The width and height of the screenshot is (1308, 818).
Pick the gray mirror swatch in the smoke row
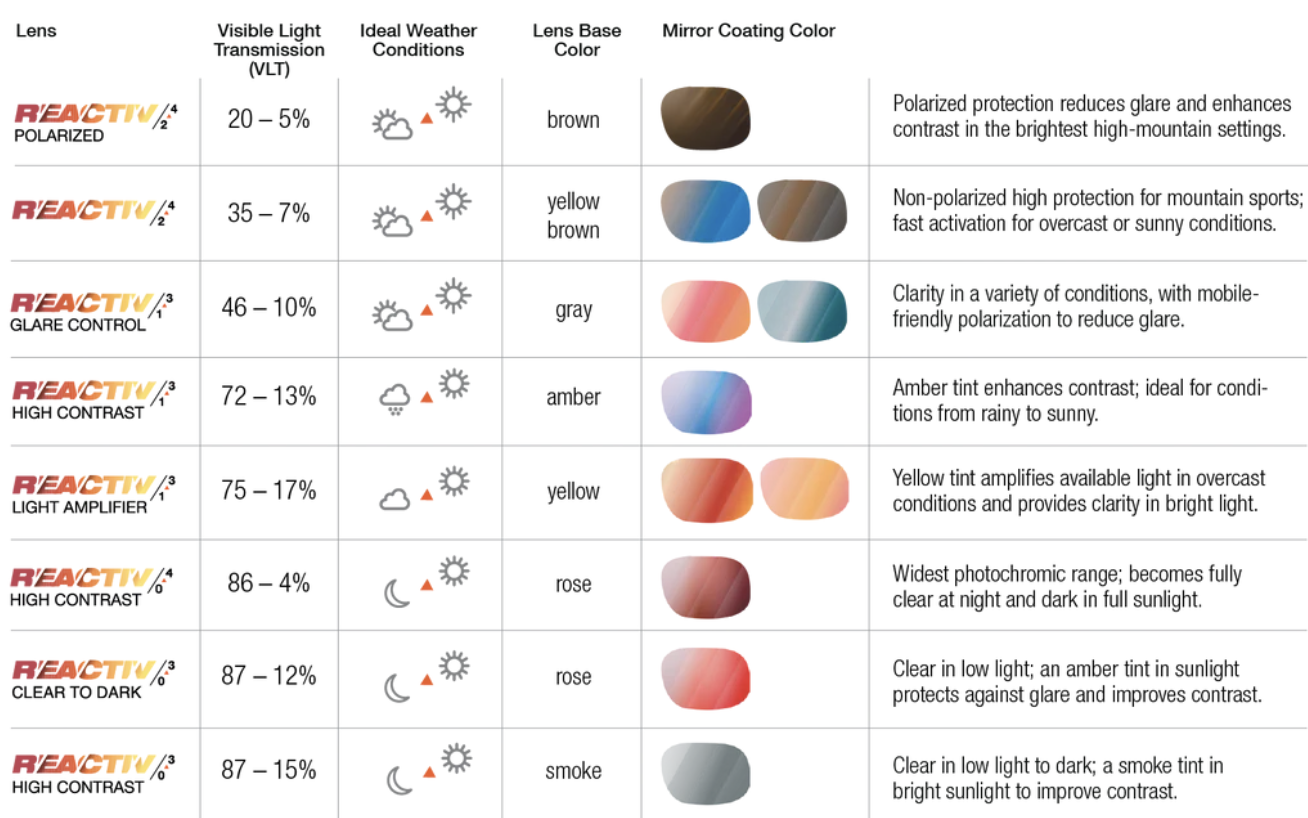click(706, 773)
